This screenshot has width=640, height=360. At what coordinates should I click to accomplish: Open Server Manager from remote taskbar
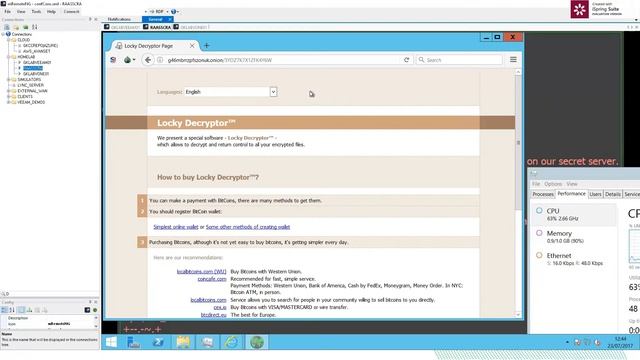pos(133,342)
